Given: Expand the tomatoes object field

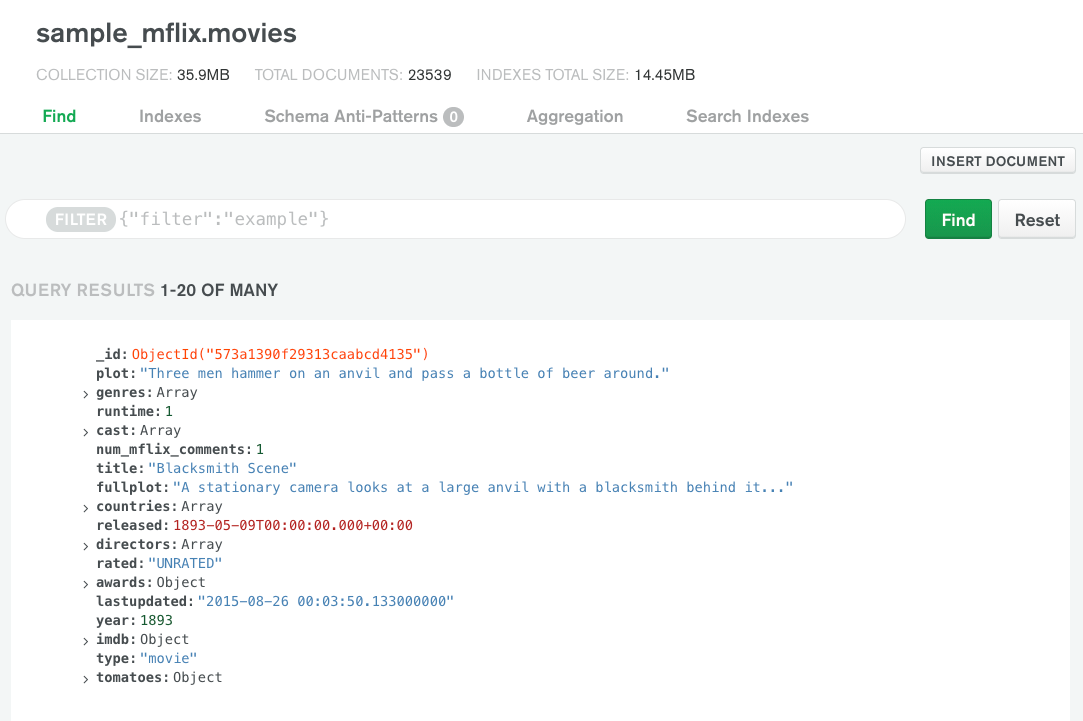Looking at the screenshot, I should click(86, 680).
